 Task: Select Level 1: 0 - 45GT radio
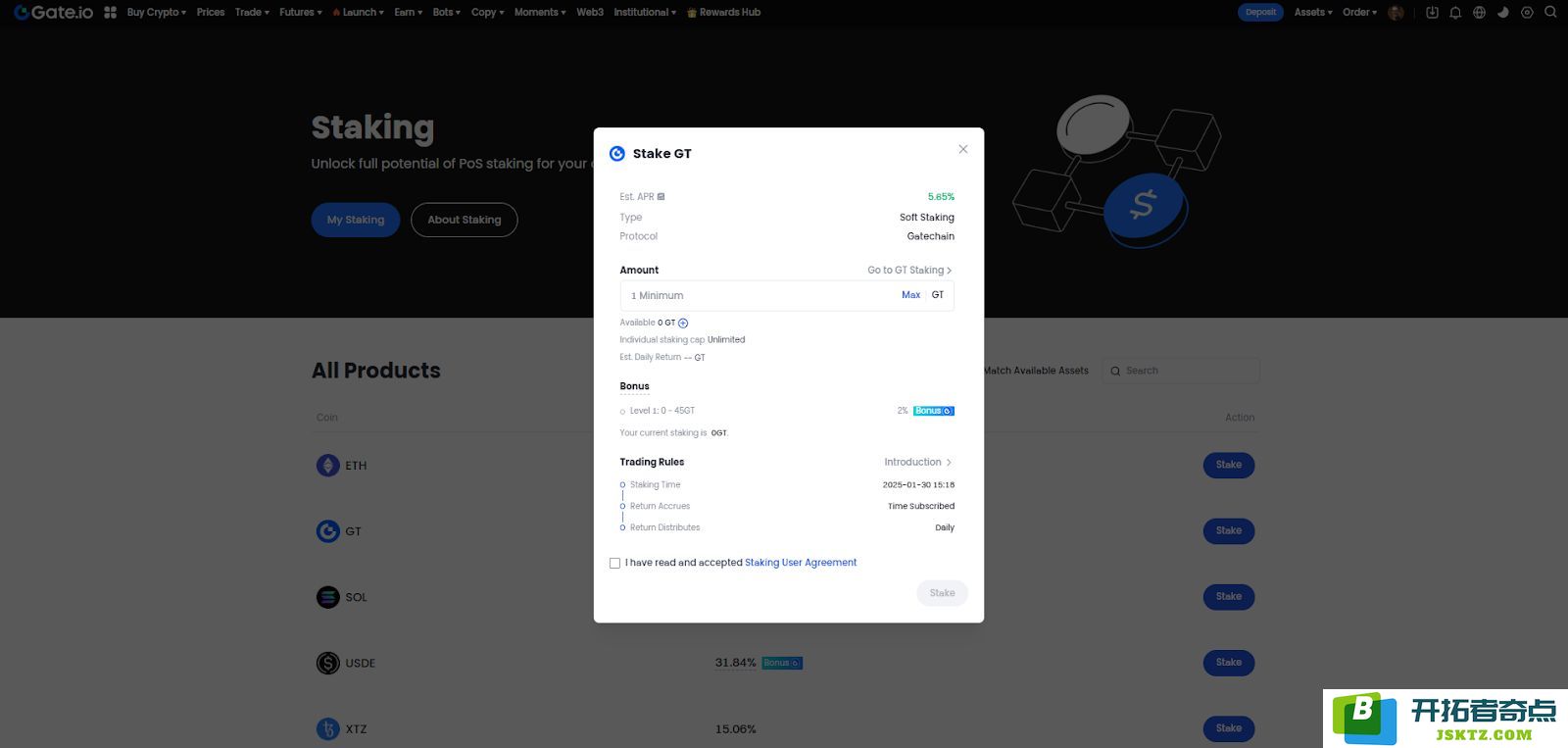[622, 412]
